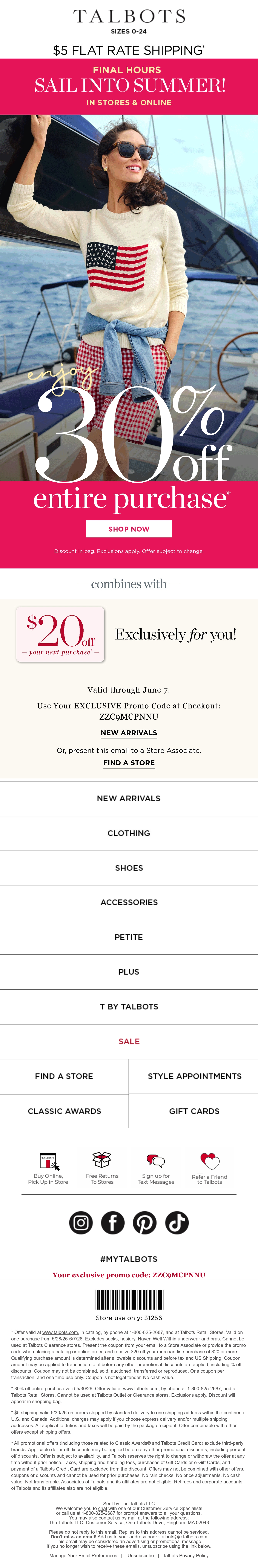Viewport: 258px width, 1568px height.
Task: Click the Free Returns To Stores box icon
Action: 102,1159
